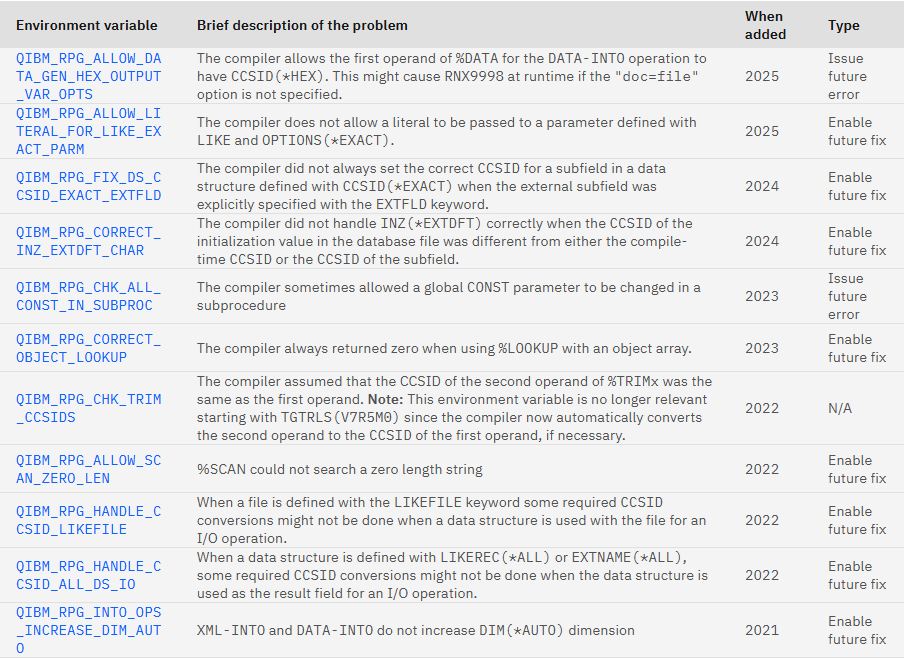Open QIBM_RPG_HANDLE_CCSID_LIKEFILE link
904x658 pixels.
click(x=88, y=520)
